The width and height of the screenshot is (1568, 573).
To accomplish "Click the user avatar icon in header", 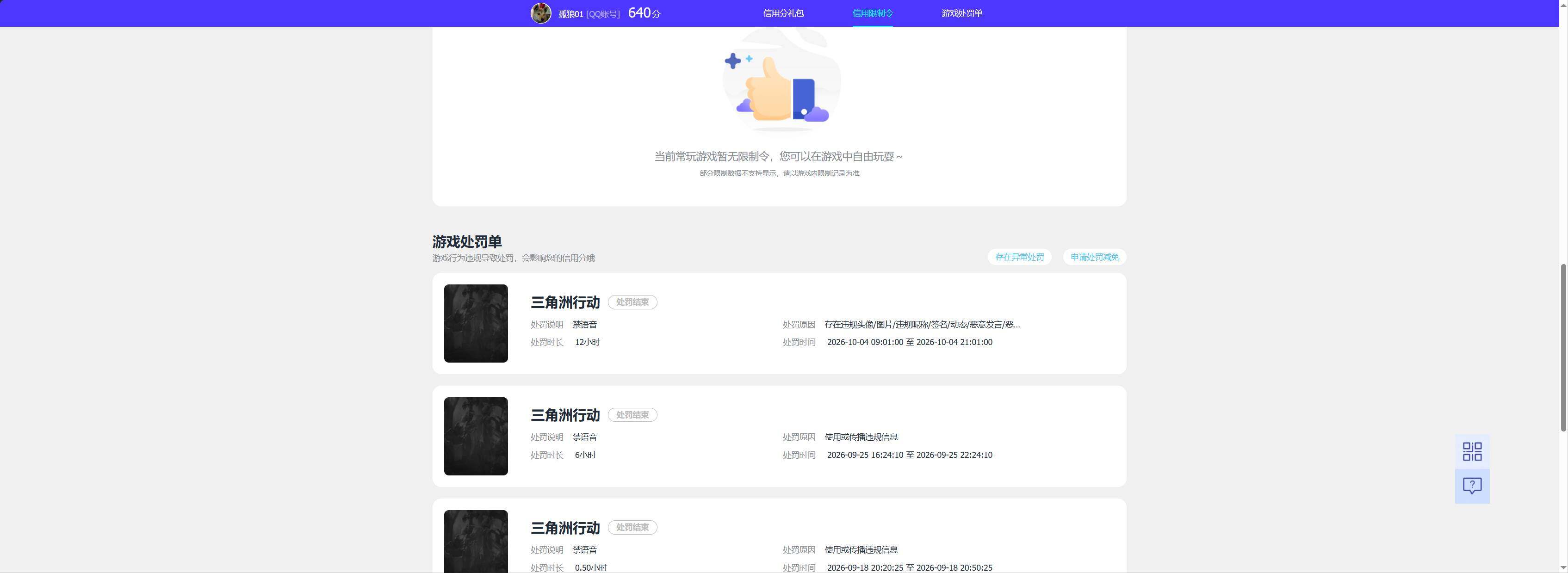I will coord(540,13).
